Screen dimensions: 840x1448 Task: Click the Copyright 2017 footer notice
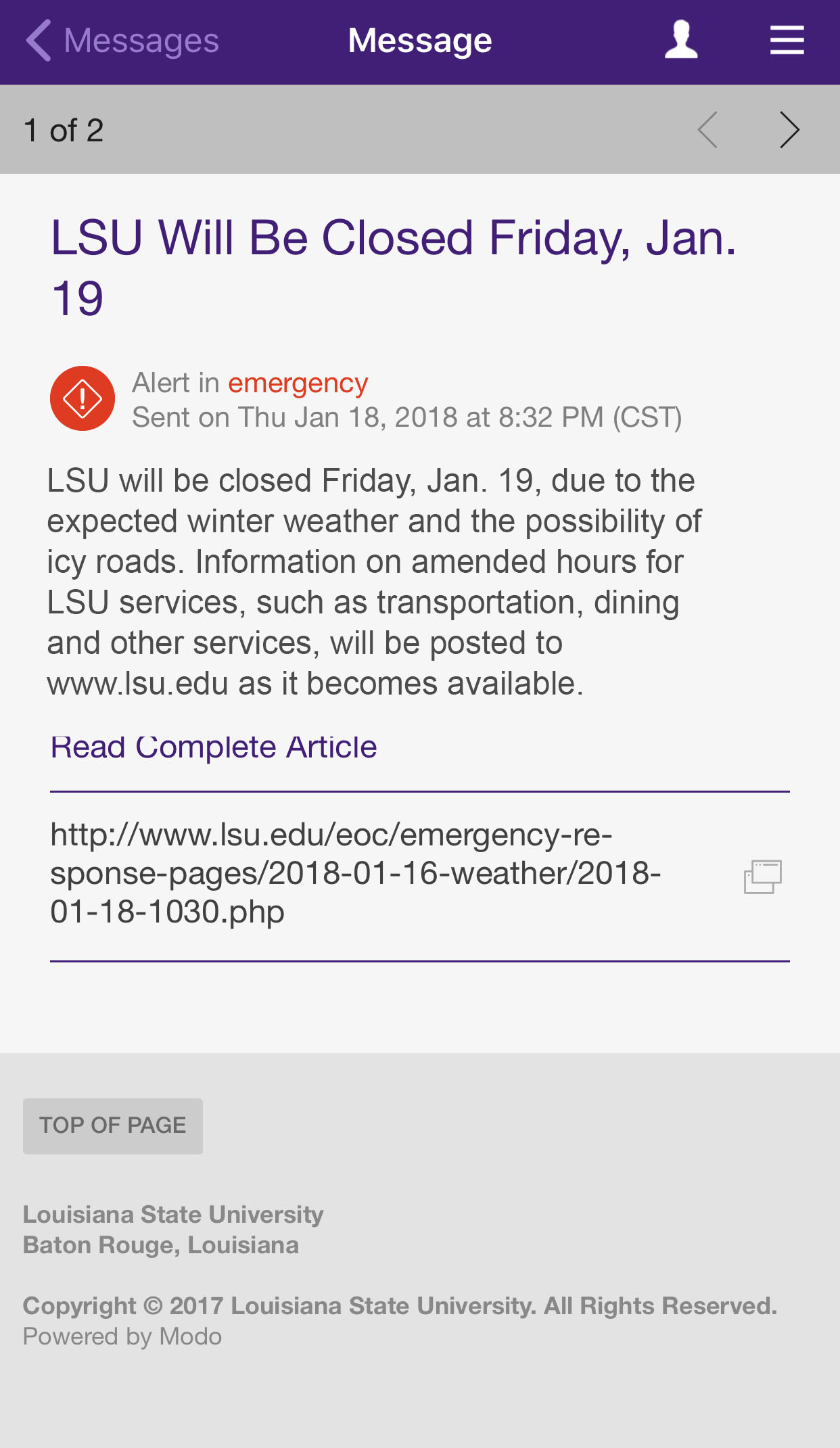[400, 1306]
